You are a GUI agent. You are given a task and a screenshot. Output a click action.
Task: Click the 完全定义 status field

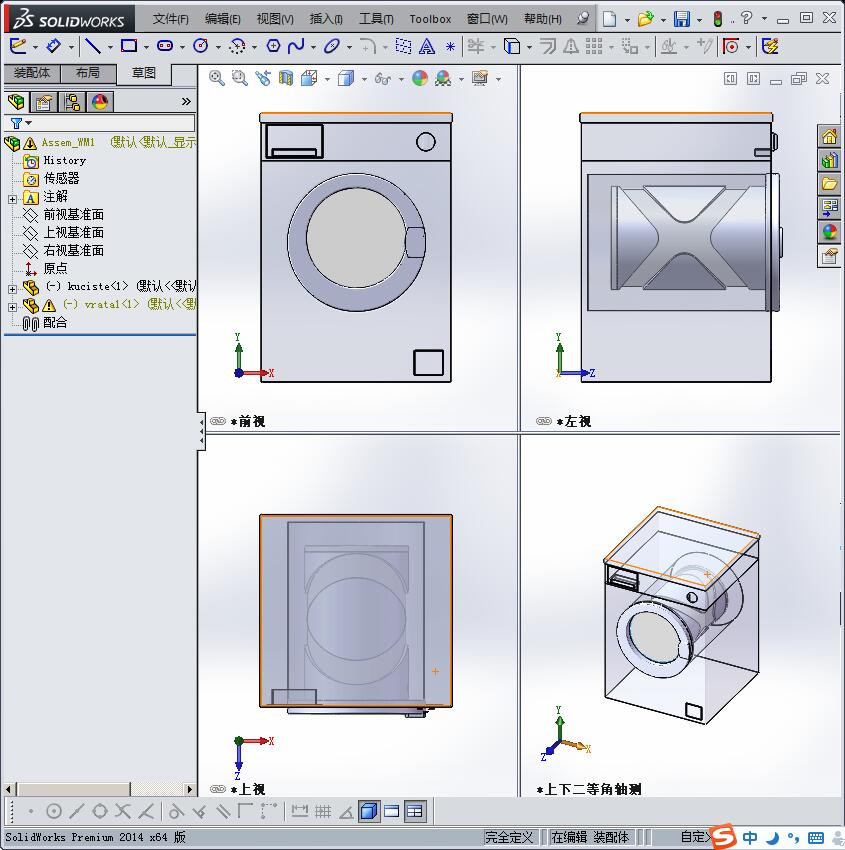(x=509, y=837)
